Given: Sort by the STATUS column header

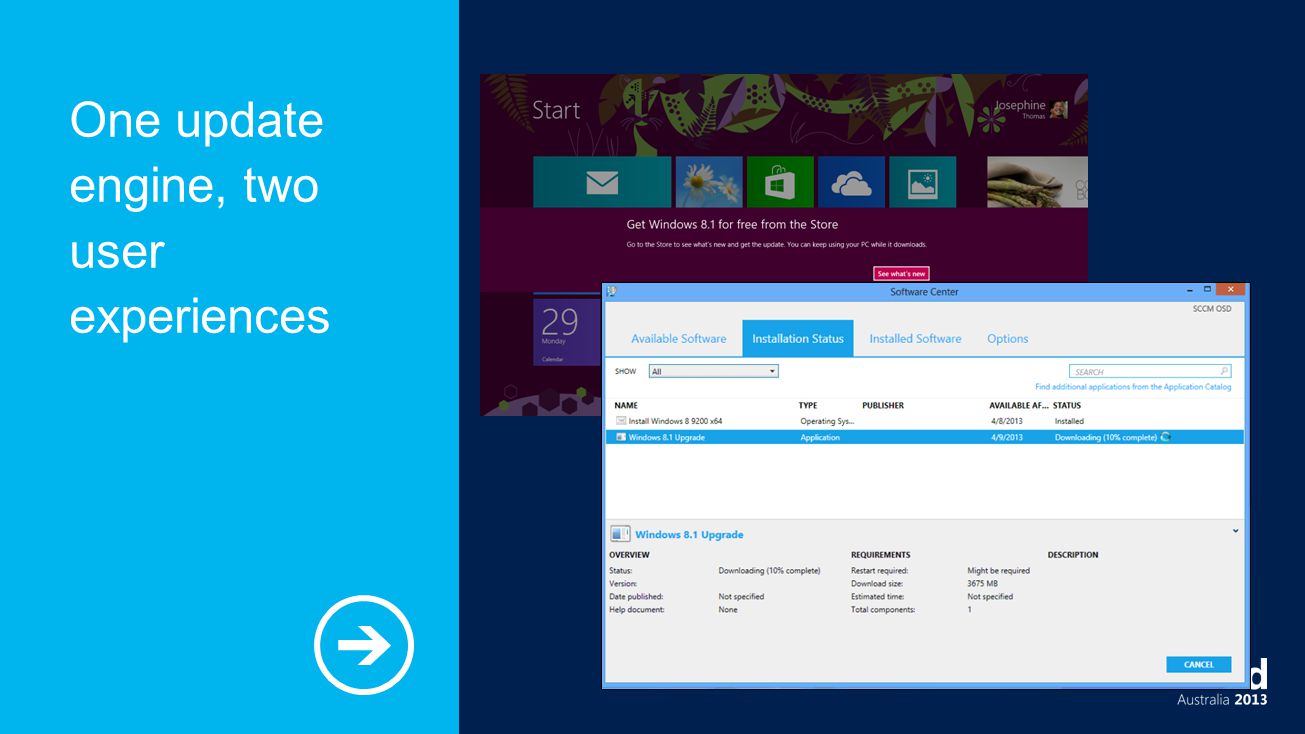Looking at the screenshot, I should tap(1067, 405).
